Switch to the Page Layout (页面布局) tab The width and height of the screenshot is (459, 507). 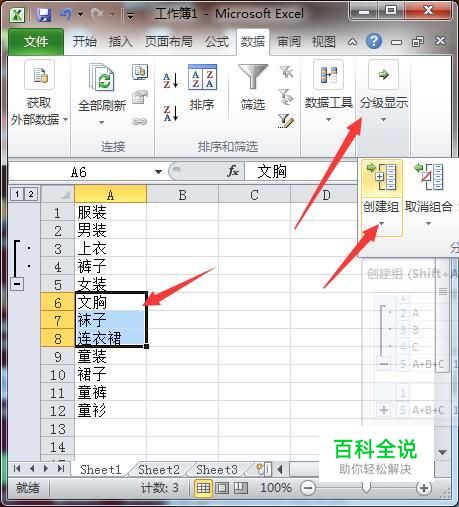(169, 42)
